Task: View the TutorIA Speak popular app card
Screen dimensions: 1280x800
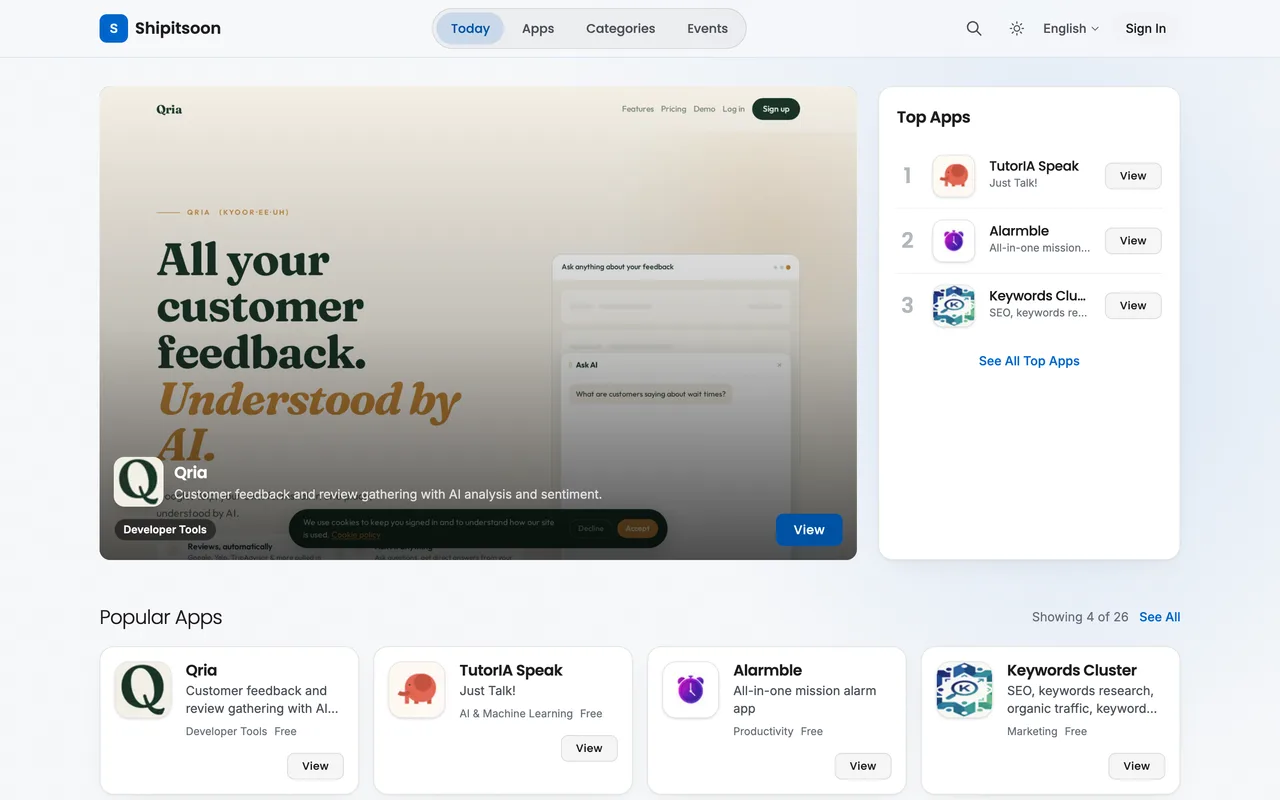Action: pyautogui.click(x=589, y=748)
